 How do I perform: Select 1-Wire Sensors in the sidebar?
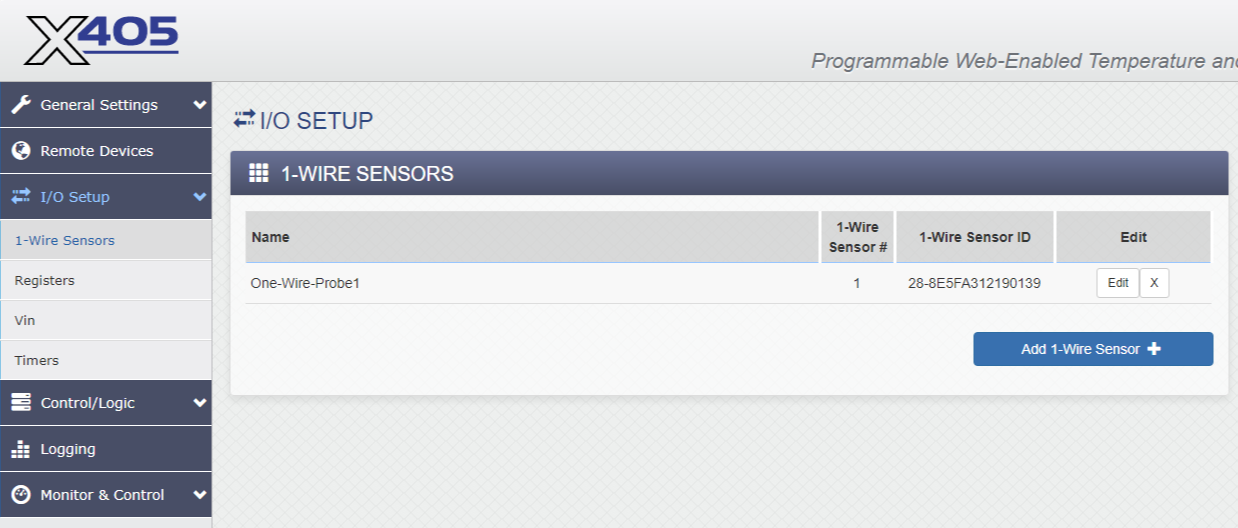65,241
